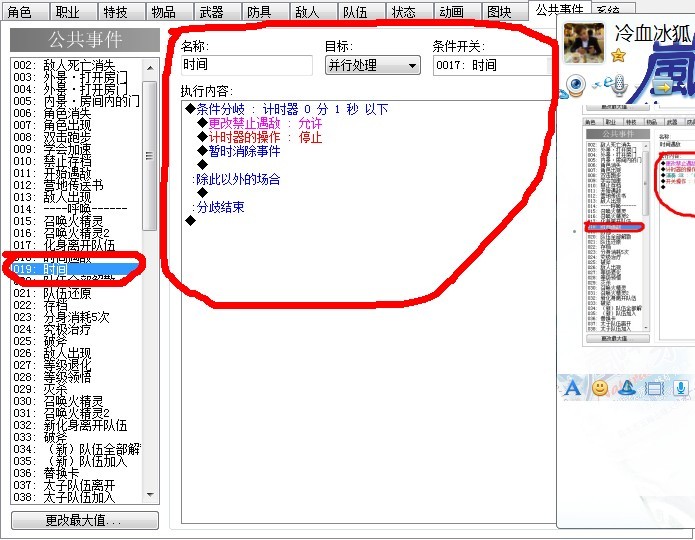Viewport: 695px width, 540px height.
Task: Switch to the 武器 tab
Action: click(x=217, y=11)
